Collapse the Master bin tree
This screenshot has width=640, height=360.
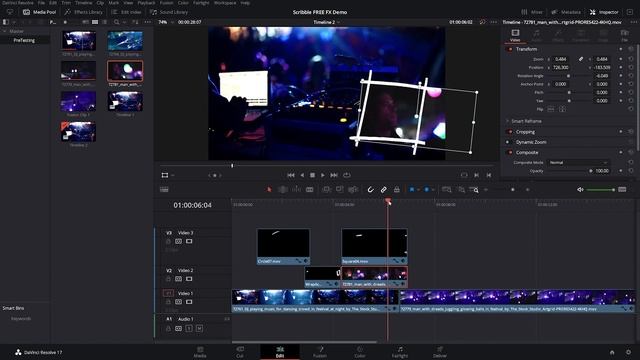(x=4, y=31)
